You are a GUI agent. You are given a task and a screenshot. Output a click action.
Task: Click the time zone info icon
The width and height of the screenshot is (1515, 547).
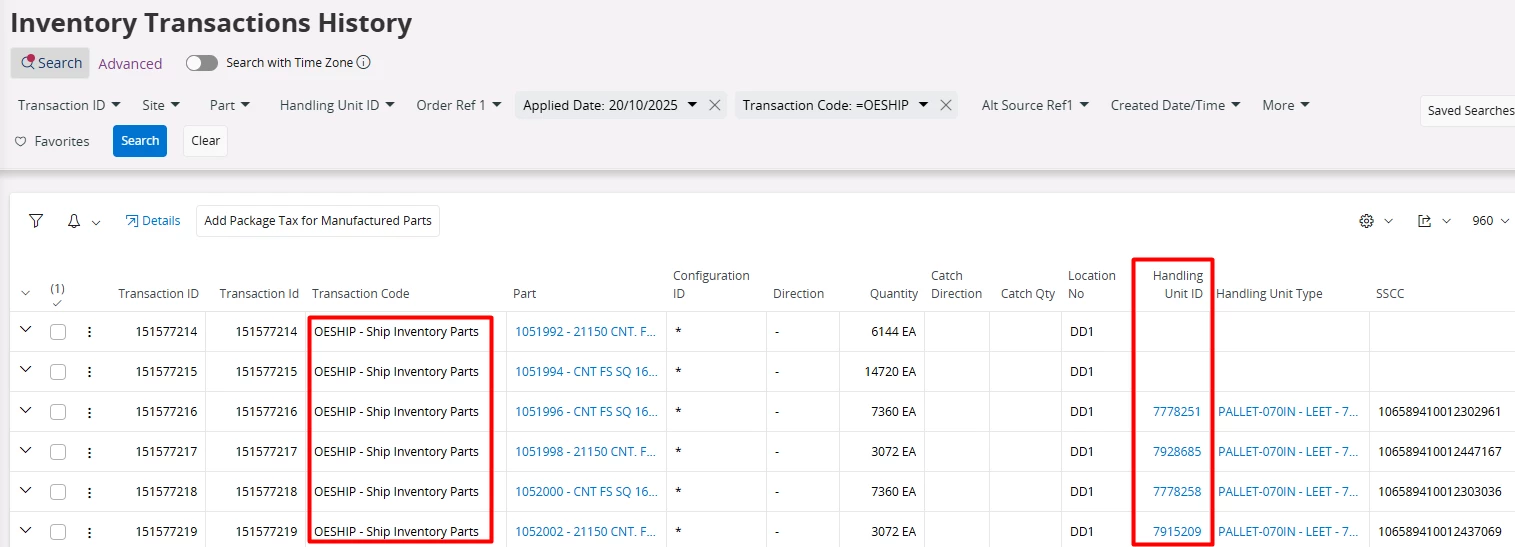pyautogui.click(x=364, y=62)
